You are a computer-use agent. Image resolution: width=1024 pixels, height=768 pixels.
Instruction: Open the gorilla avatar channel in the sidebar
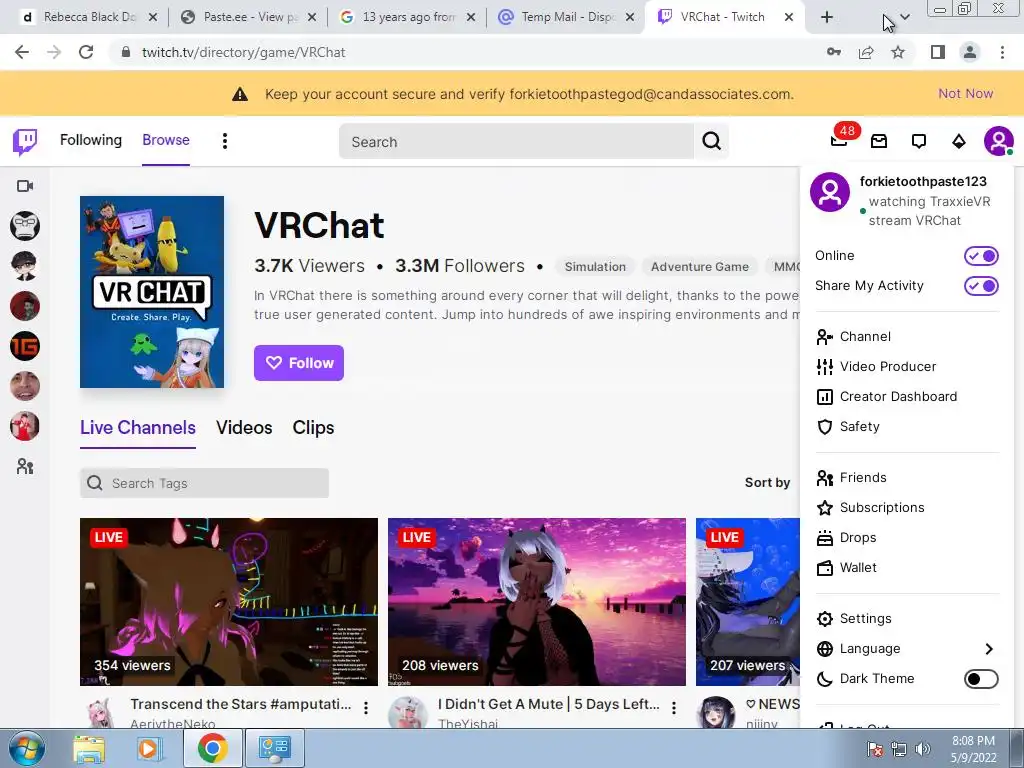[x=25, y=226]
